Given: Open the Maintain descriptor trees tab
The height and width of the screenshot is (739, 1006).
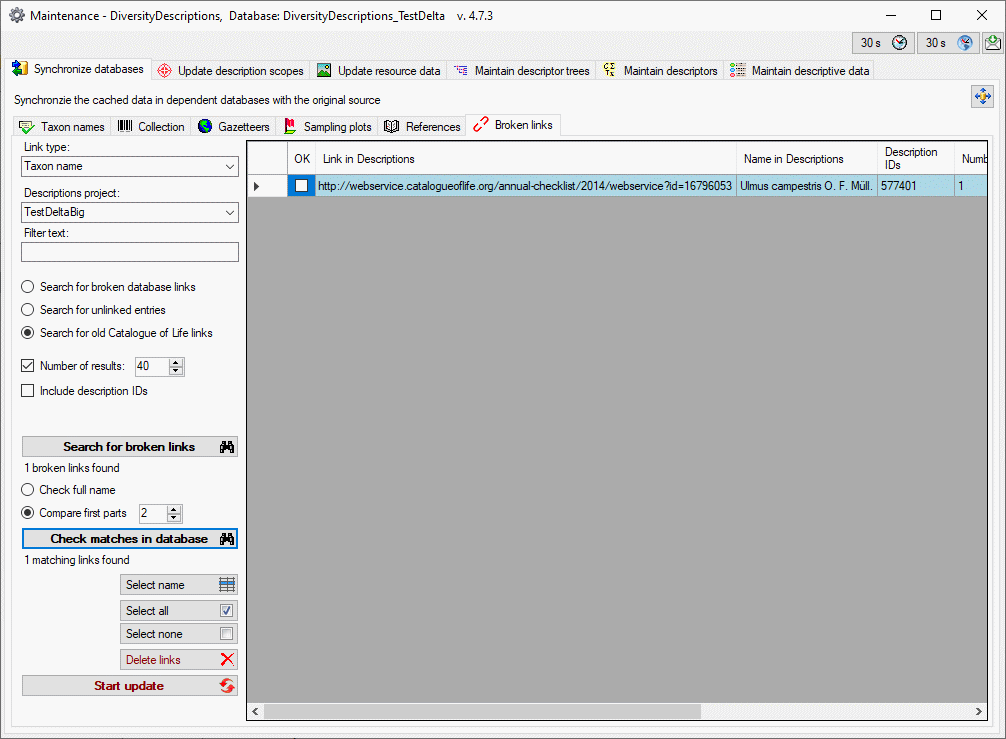Looking at the screenshot, I should coord(522,71).
